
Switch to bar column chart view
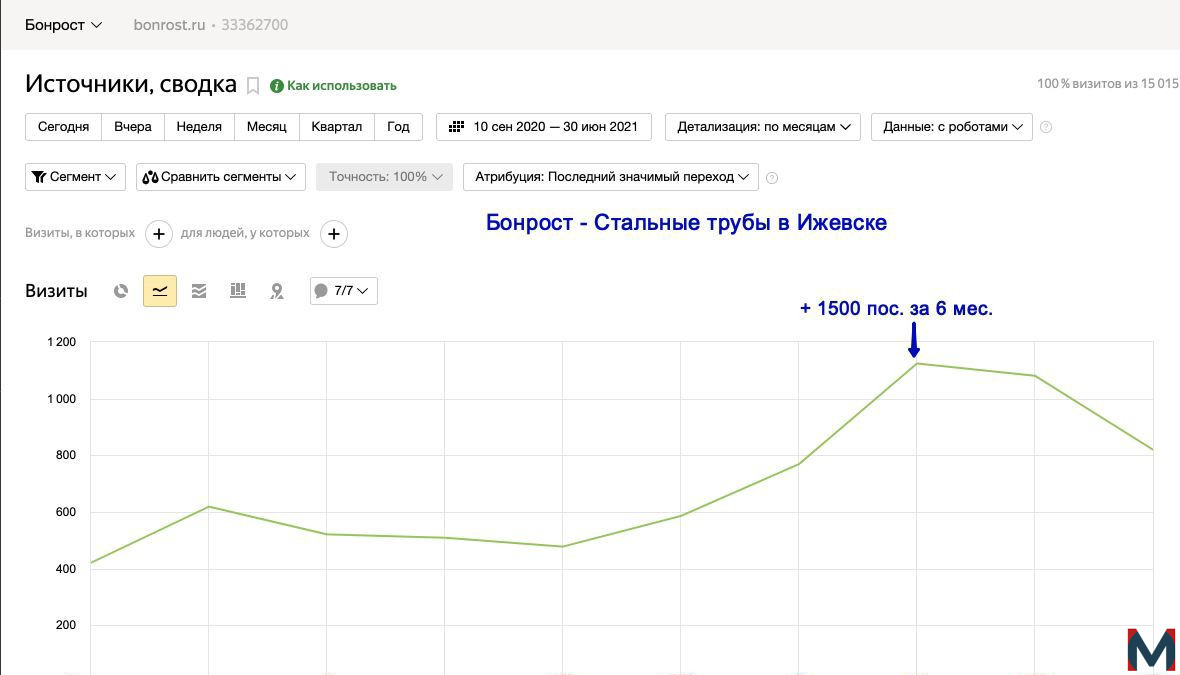coord(238,290)
